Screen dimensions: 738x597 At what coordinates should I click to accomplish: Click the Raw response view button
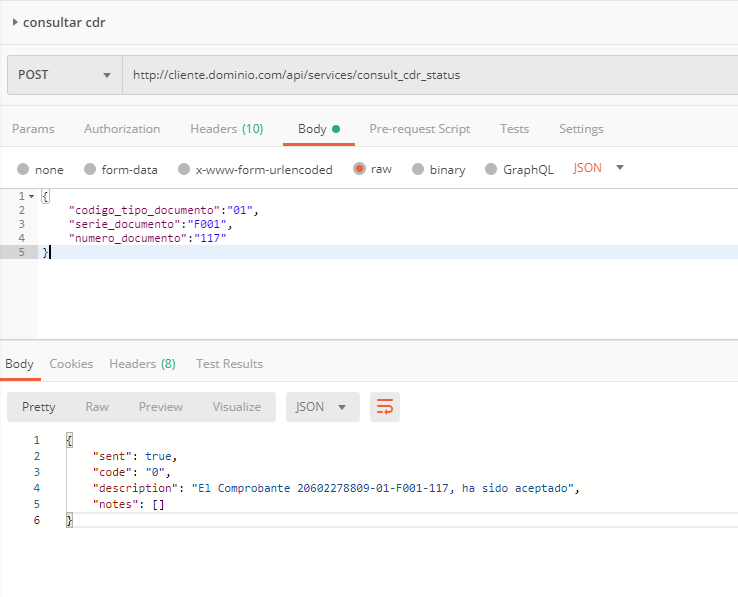click(97, 407)
